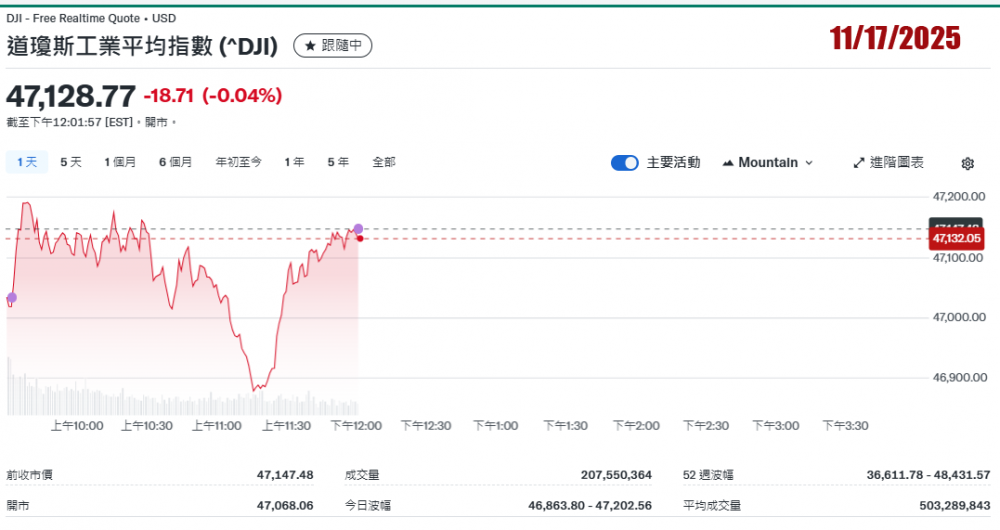Viewport: 1000px width, 530px height.
Task: Select the 1天 time range tab
Action: tap(27, 162)
